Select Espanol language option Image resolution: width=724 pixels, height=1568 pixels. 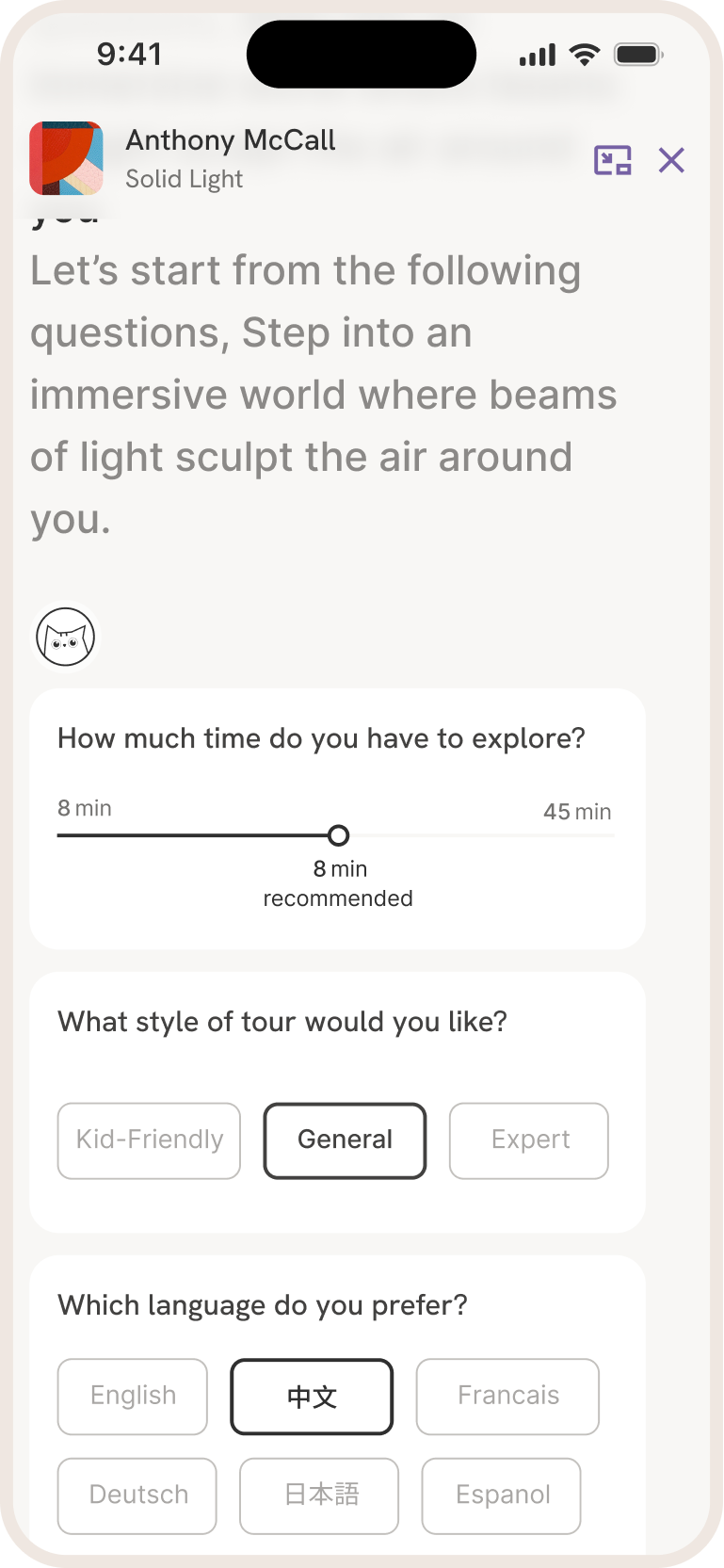pyautogui.click(x=502, y=1495)
